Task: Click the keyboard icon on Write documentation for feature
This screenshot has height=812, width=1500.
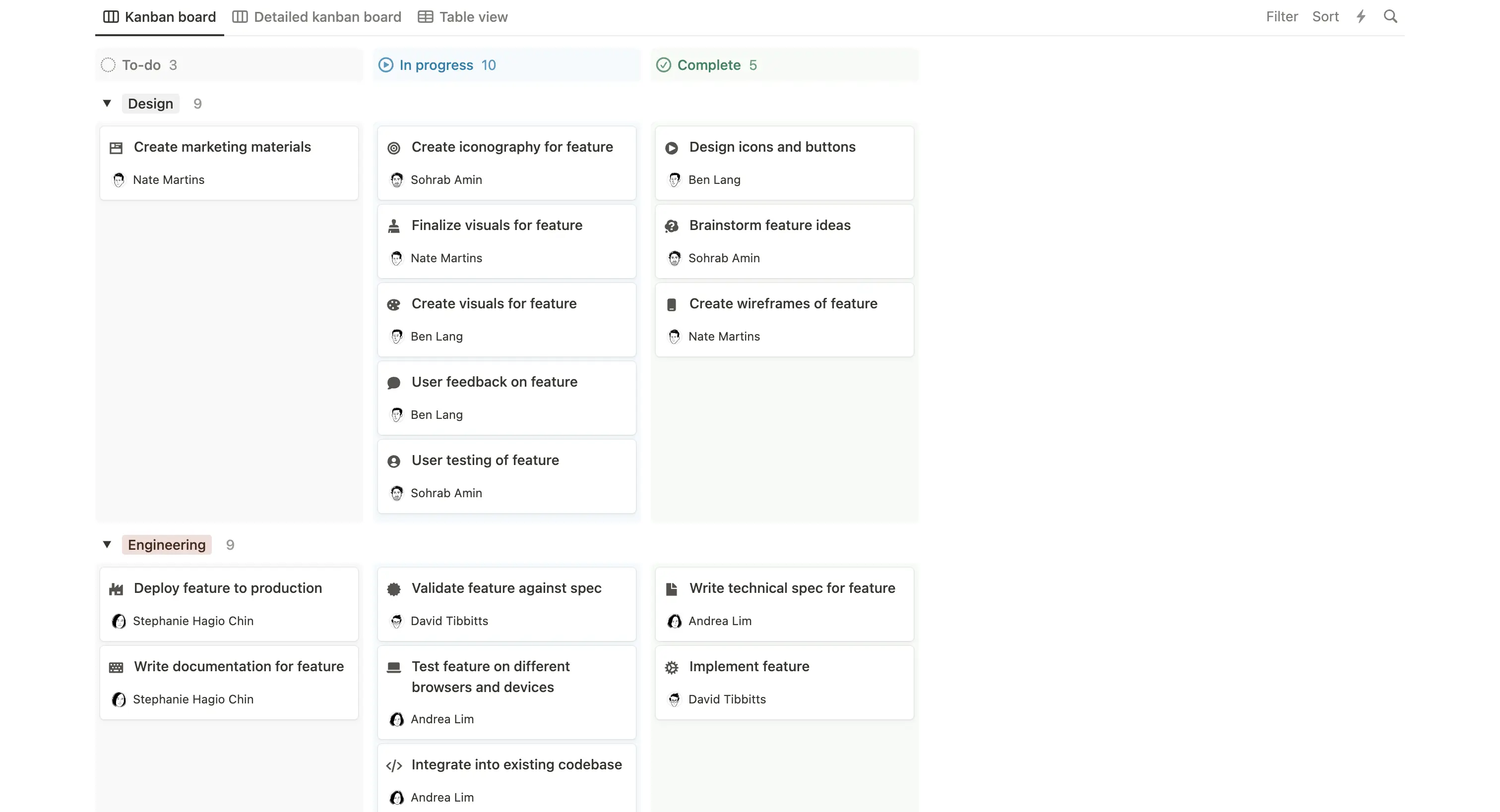Action: [117, 667]
